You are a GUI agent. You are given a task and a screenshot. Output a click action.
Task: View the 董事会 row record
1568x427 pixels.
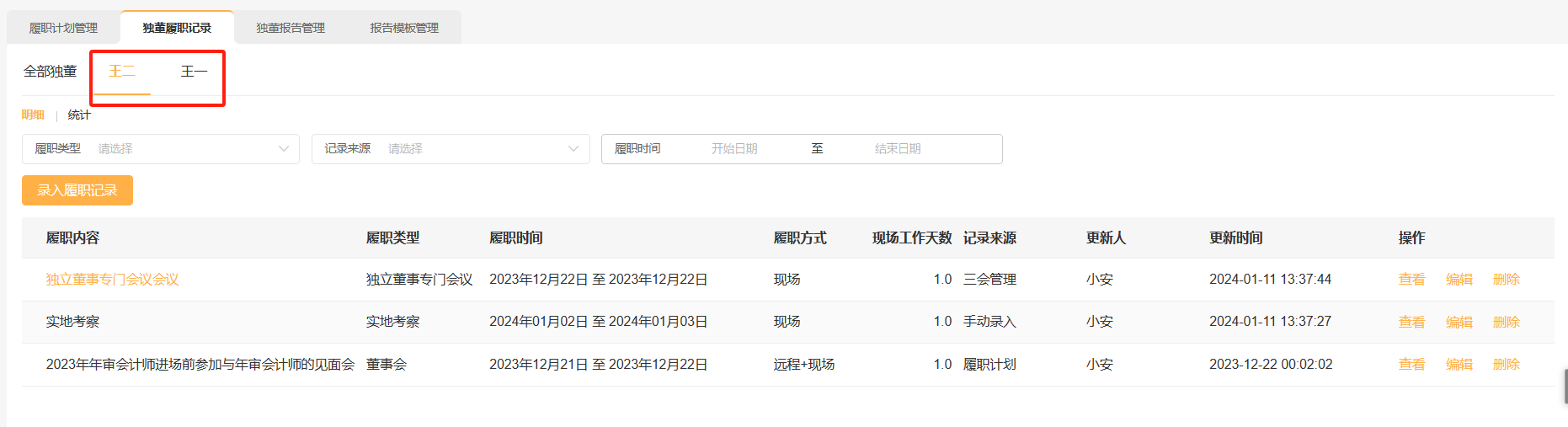tap(1411, 365)
